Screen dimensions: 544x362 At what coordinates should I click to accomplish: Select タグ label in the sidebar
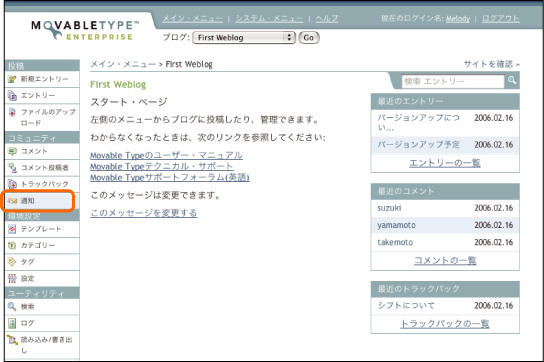tap(27, 262)
